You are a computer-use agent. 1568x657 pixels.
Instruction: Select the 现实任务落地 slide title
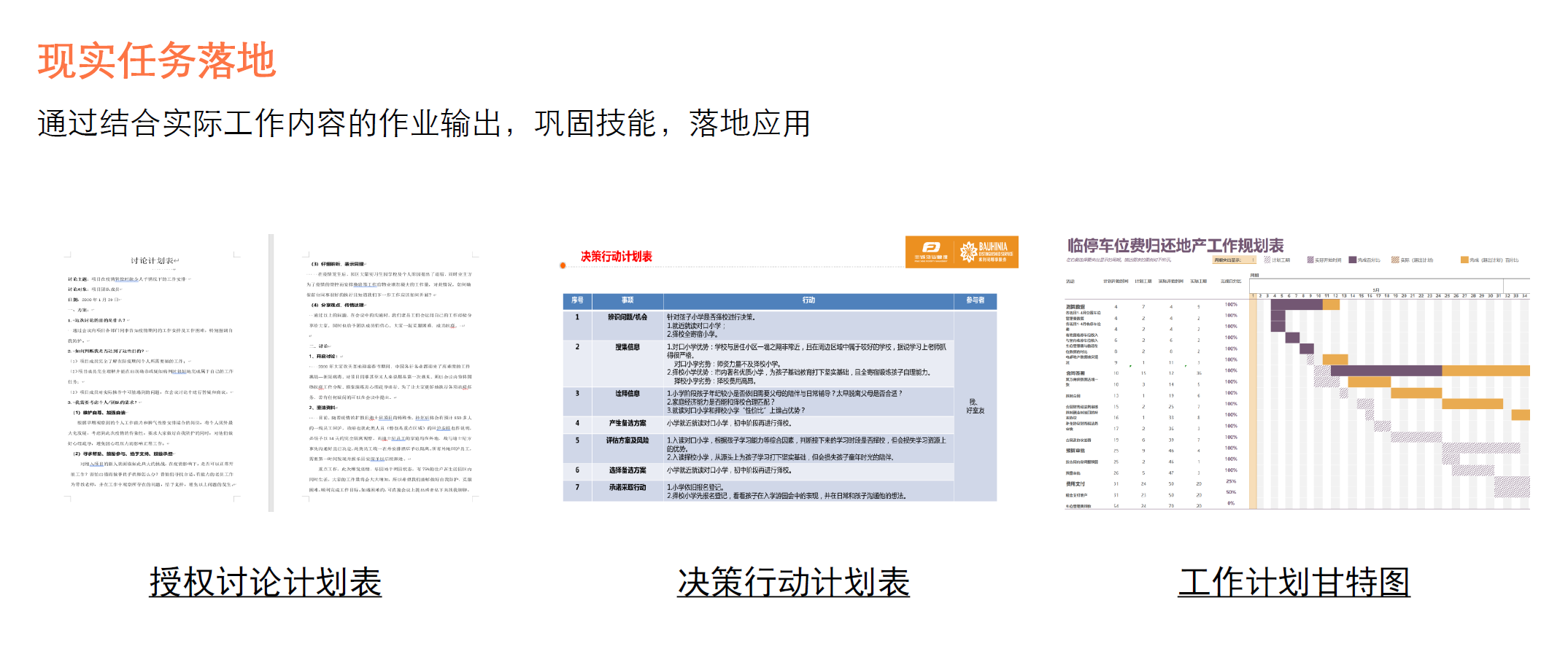point(157,61)
